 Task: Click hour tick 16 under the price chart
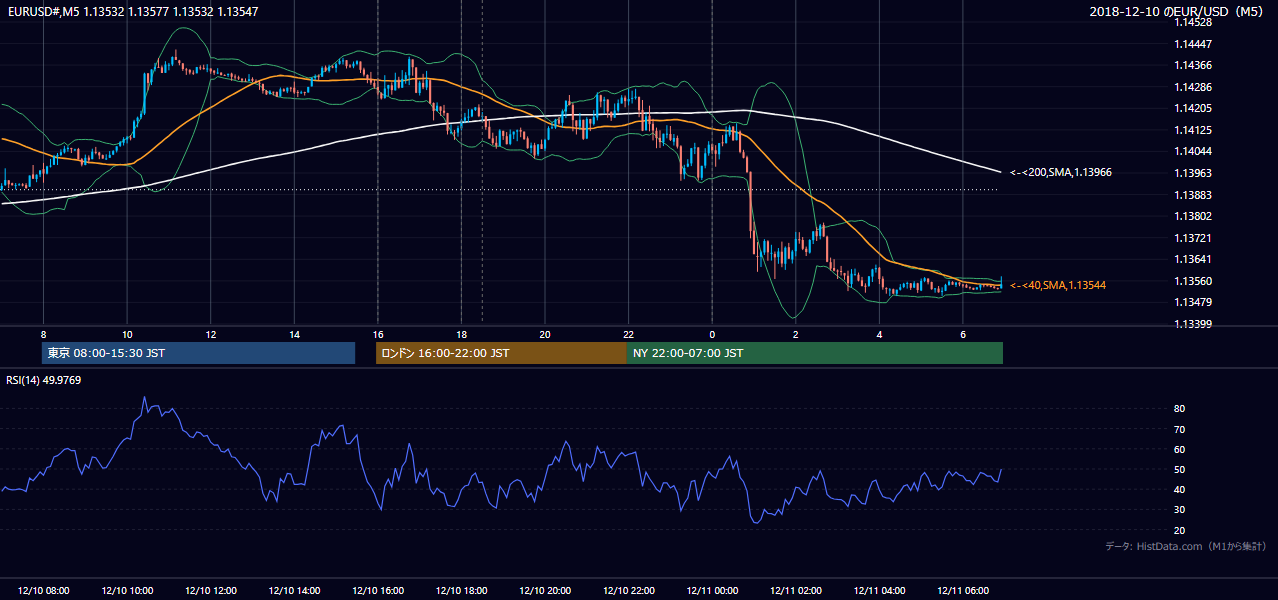coord(378,334)
